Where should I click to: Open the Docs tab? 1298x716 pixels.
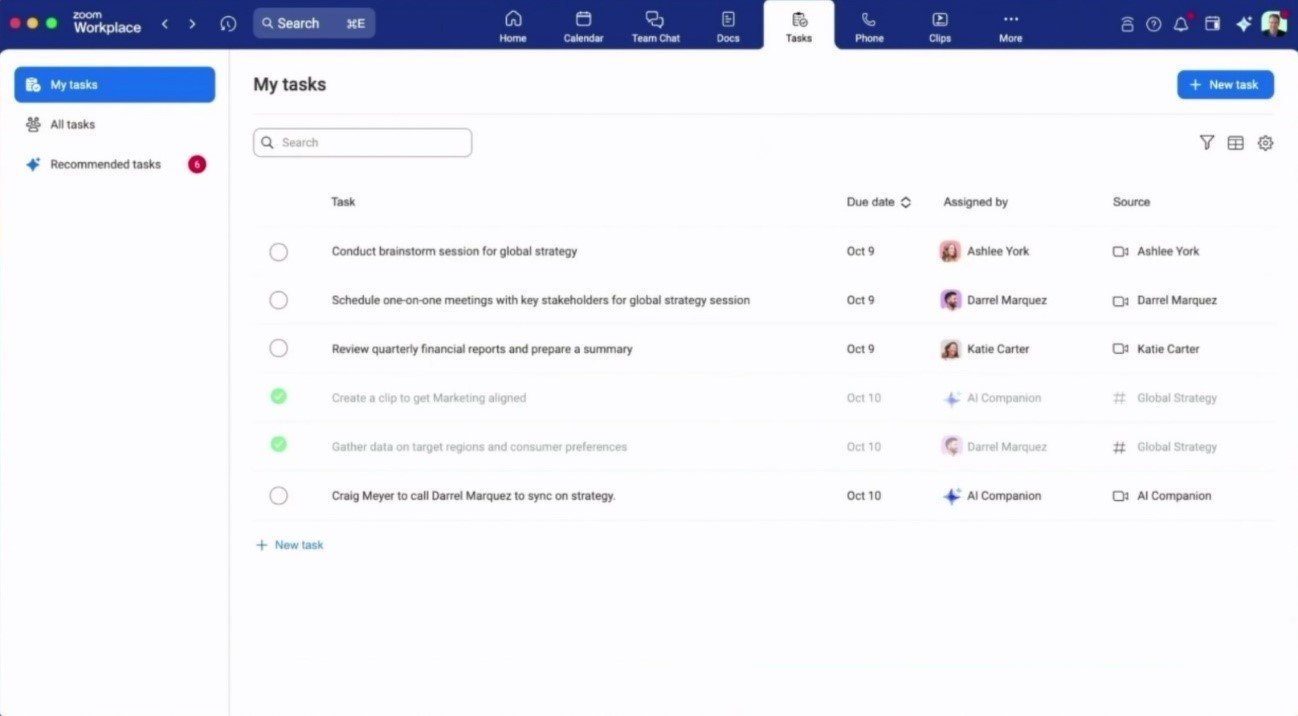pyautogui.click(x=728, y=25)
